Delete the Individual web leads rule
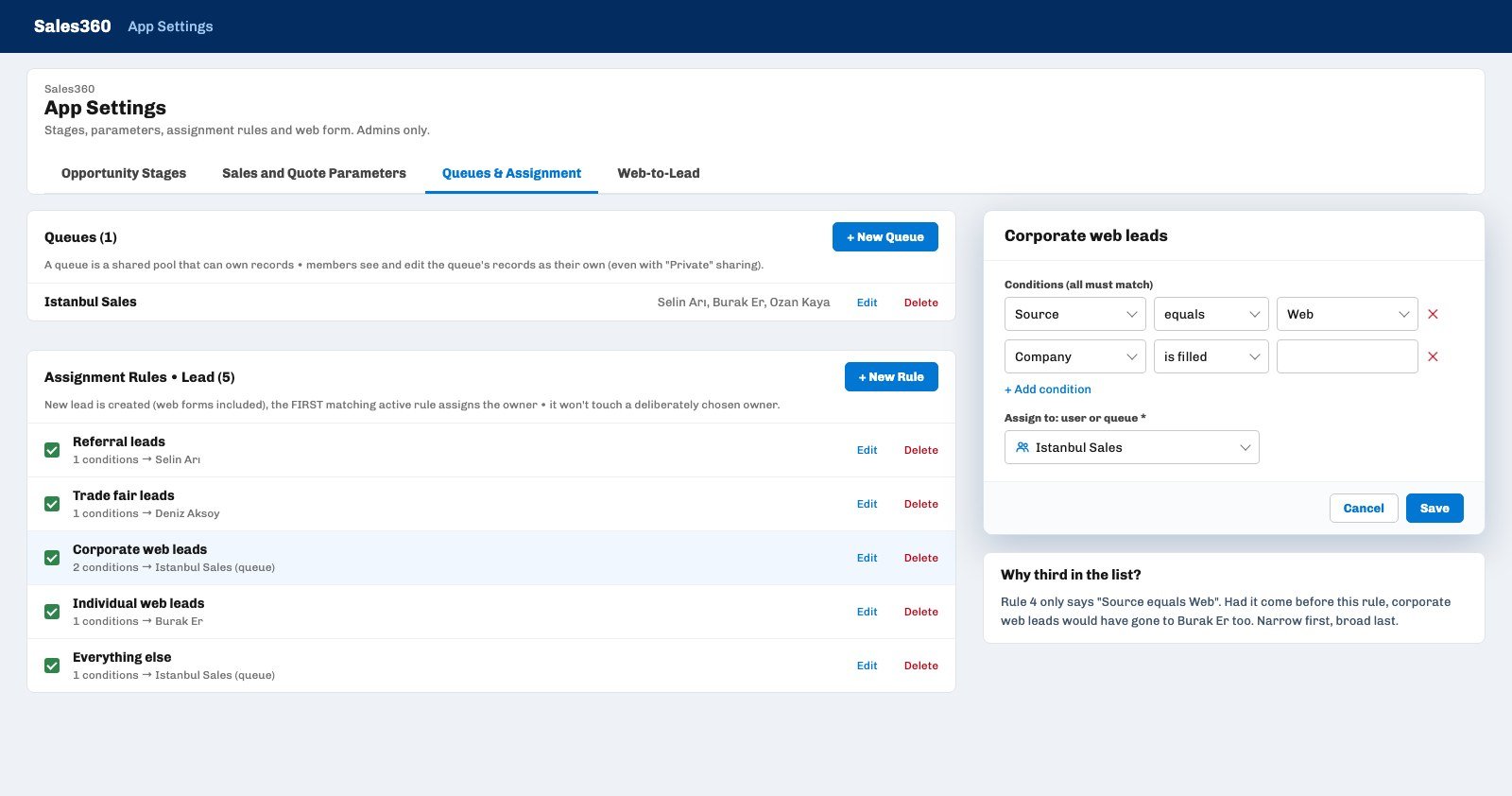 click(x=920, y=612)
